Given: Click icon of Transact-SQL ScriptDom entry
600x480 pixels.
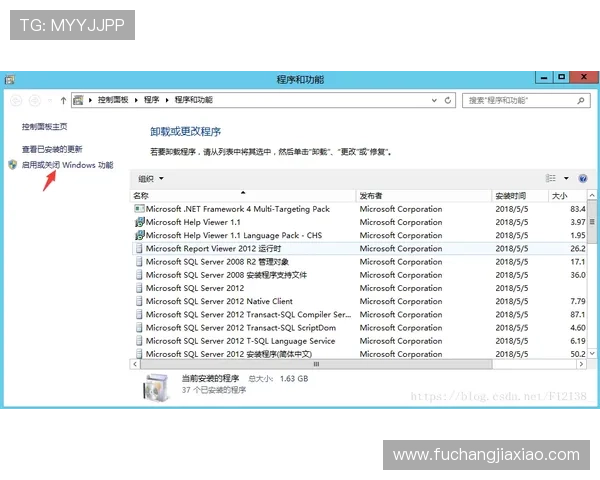Looking at the screenshot, I should 139,328.
